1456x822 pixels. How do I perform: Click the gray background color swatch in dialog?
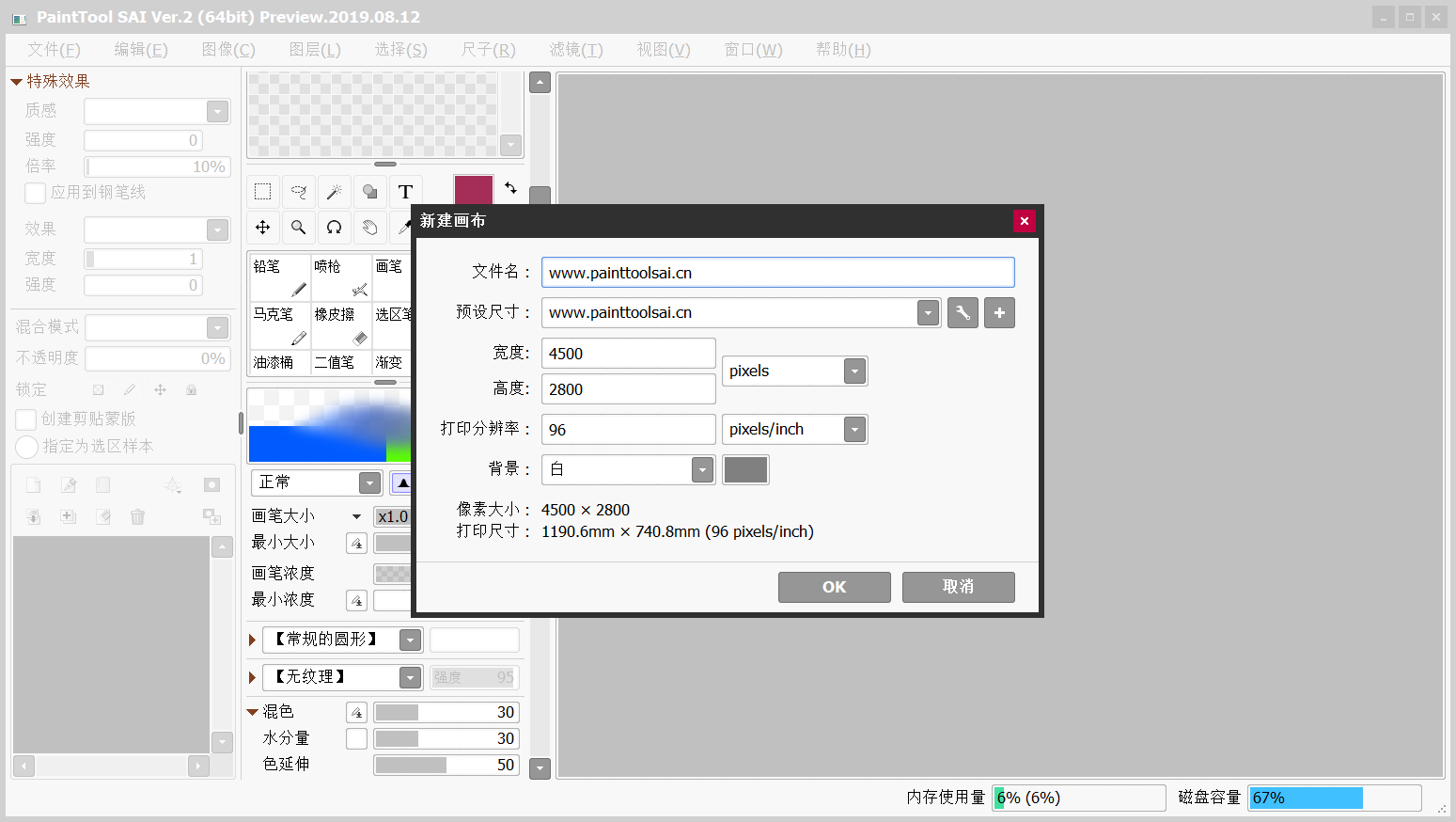point(745,469)
